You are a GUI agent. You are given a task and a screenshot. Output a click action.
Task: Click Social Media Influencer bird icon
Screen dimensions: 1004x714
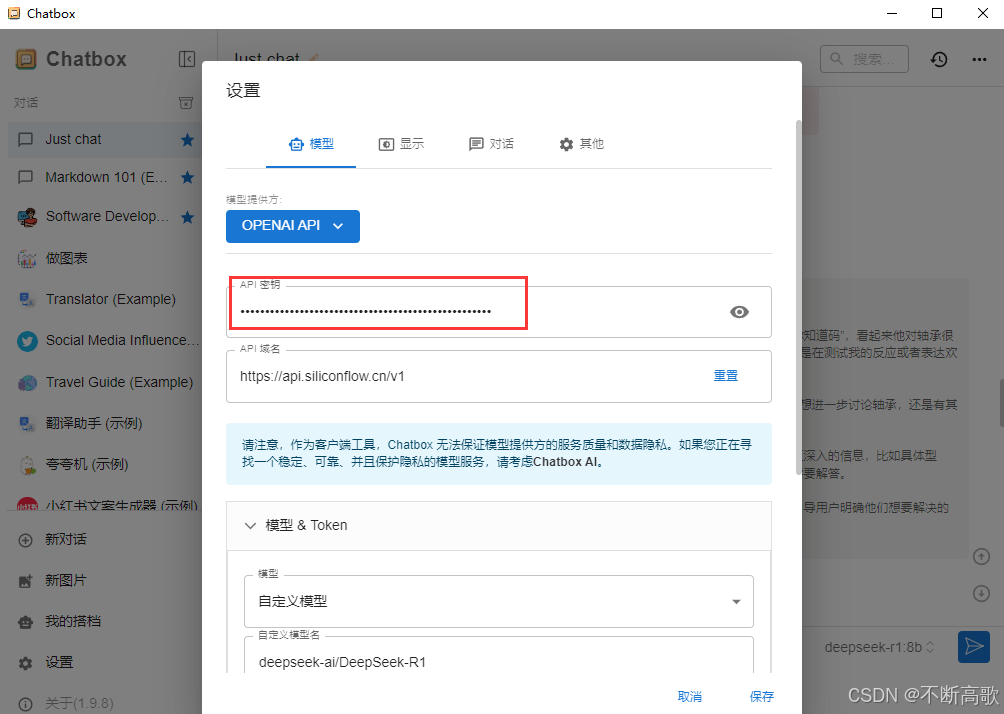pyautogui.click(x=27, y=341)
